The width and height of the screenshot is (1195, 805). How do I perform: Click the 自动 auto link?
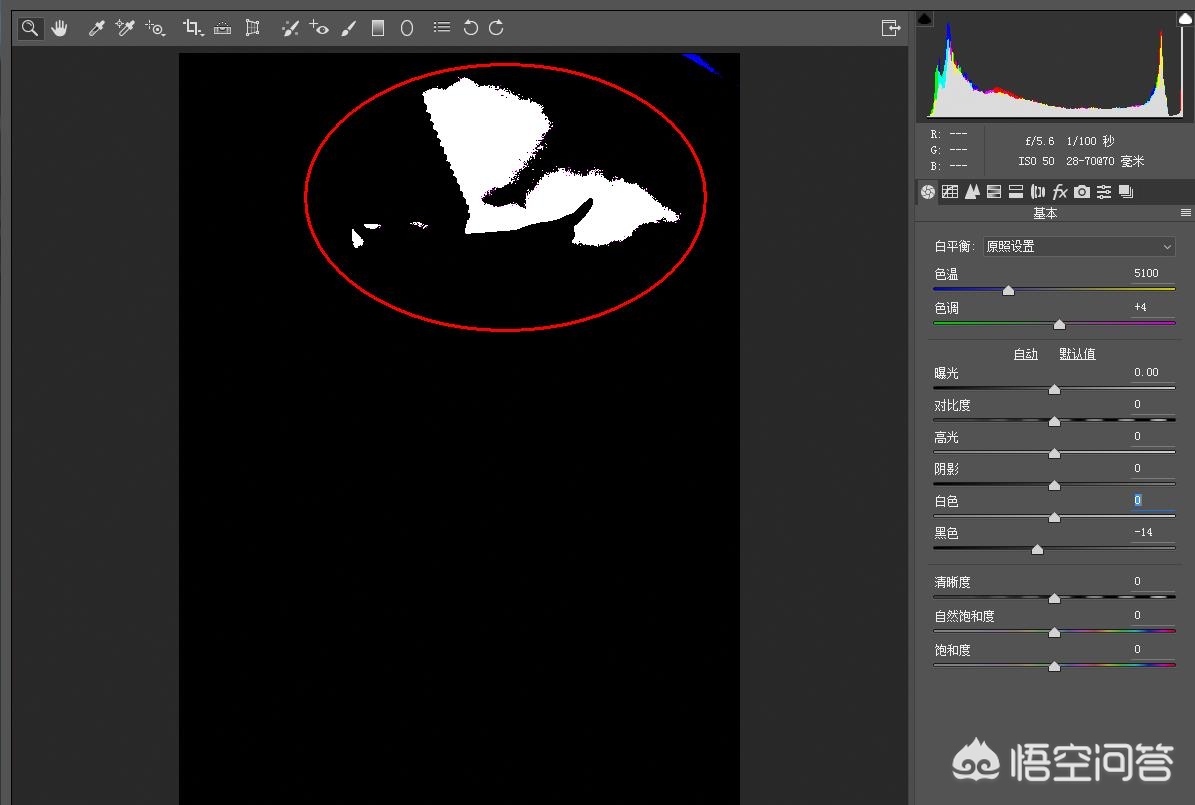pos(1026,354)
